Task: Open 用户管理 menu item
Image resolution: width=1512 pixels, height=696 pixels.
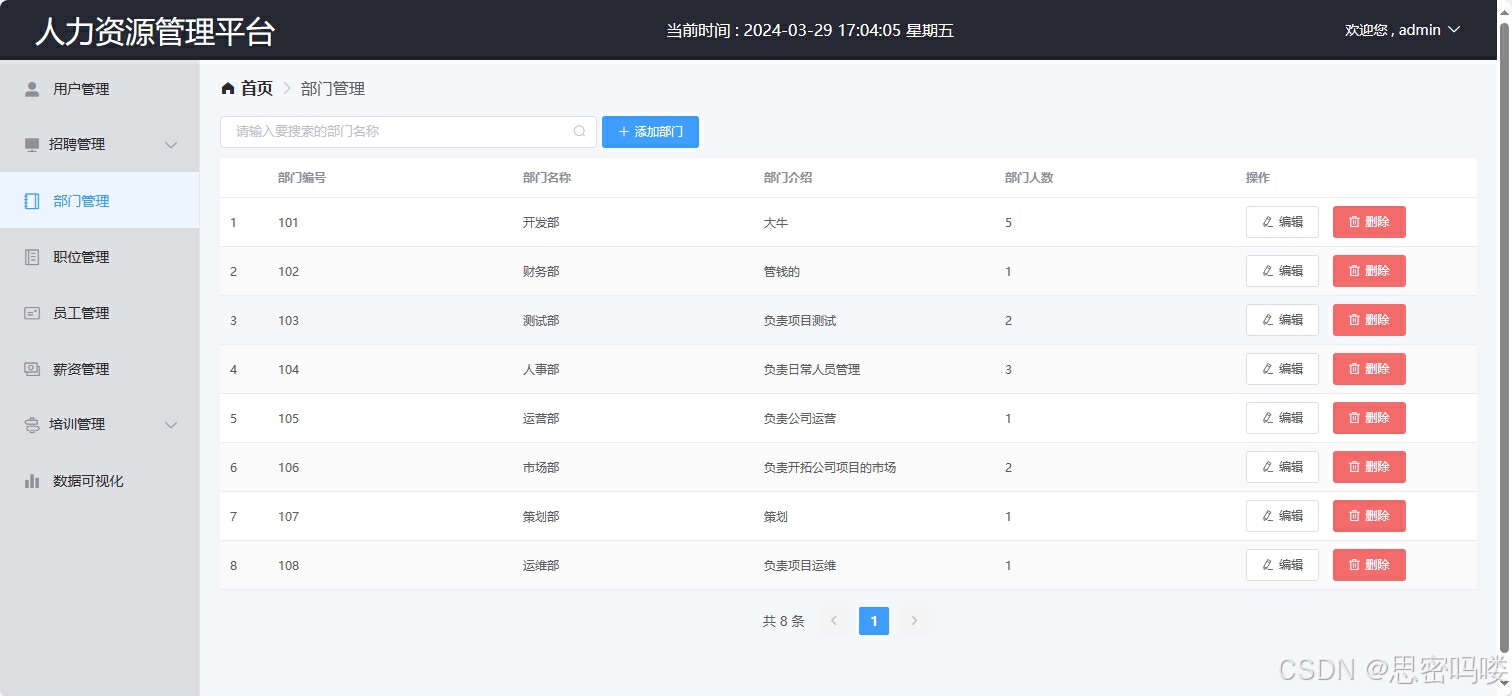Action: pos(100,89)
